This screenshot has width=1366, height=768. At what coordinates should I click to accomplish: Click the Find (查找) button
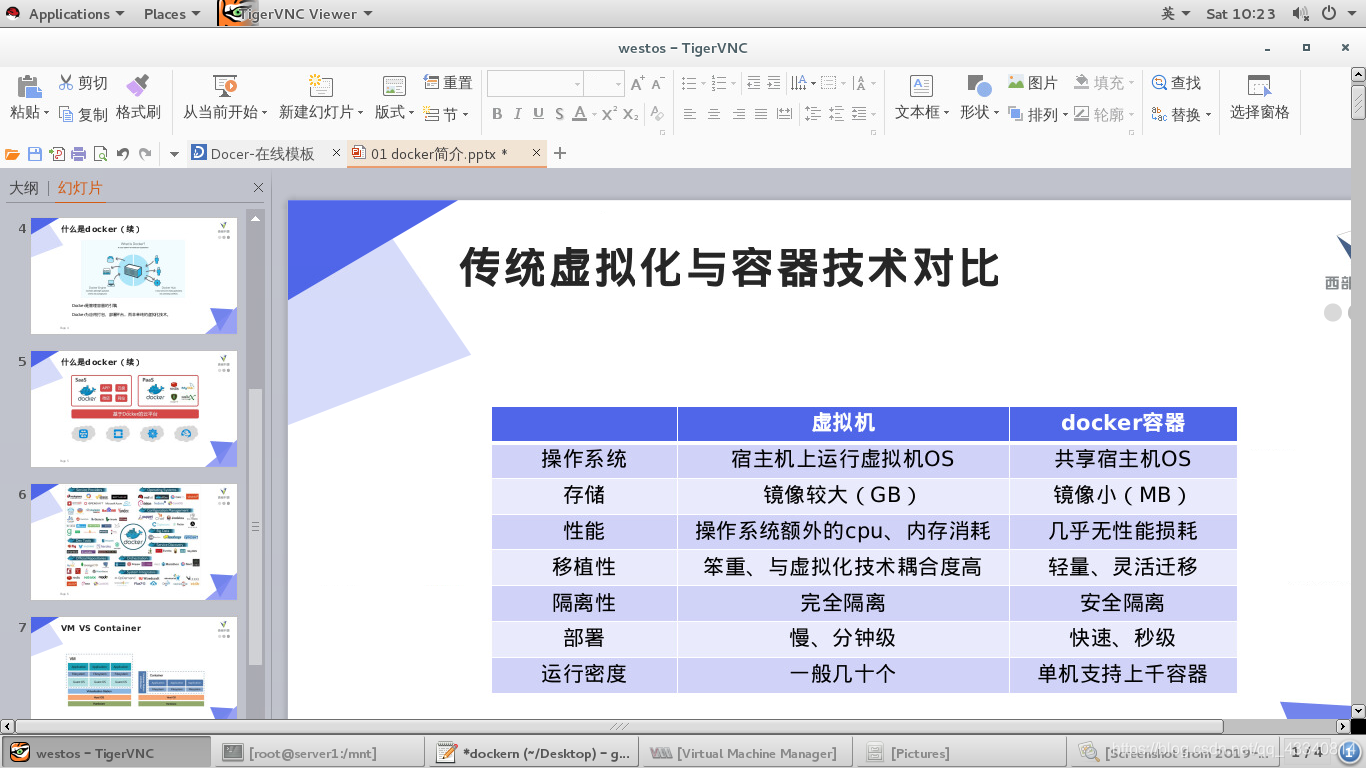pyautogui.click(x=1176, y=83)
